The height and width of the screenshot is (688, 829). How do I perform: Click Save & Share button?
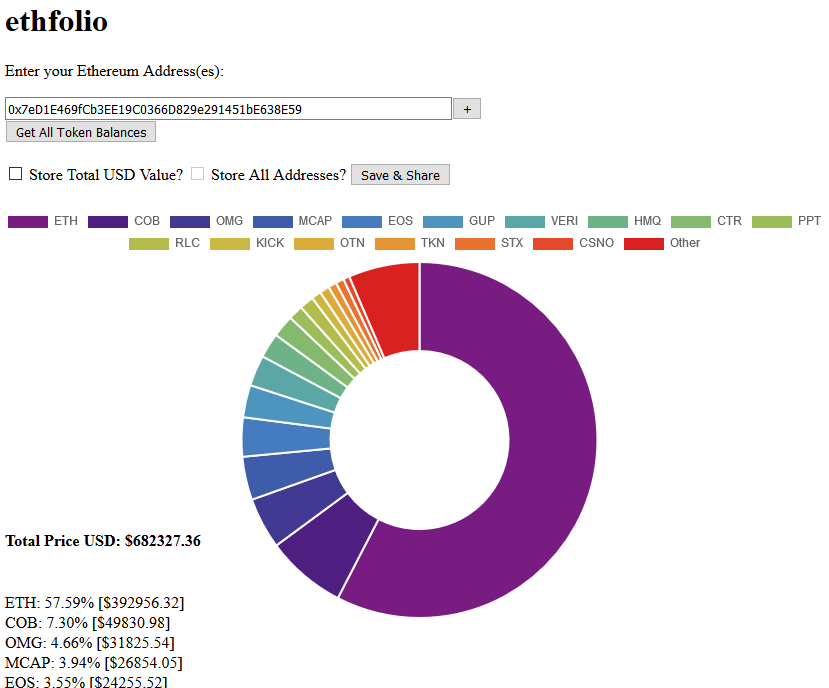[400, 175]
